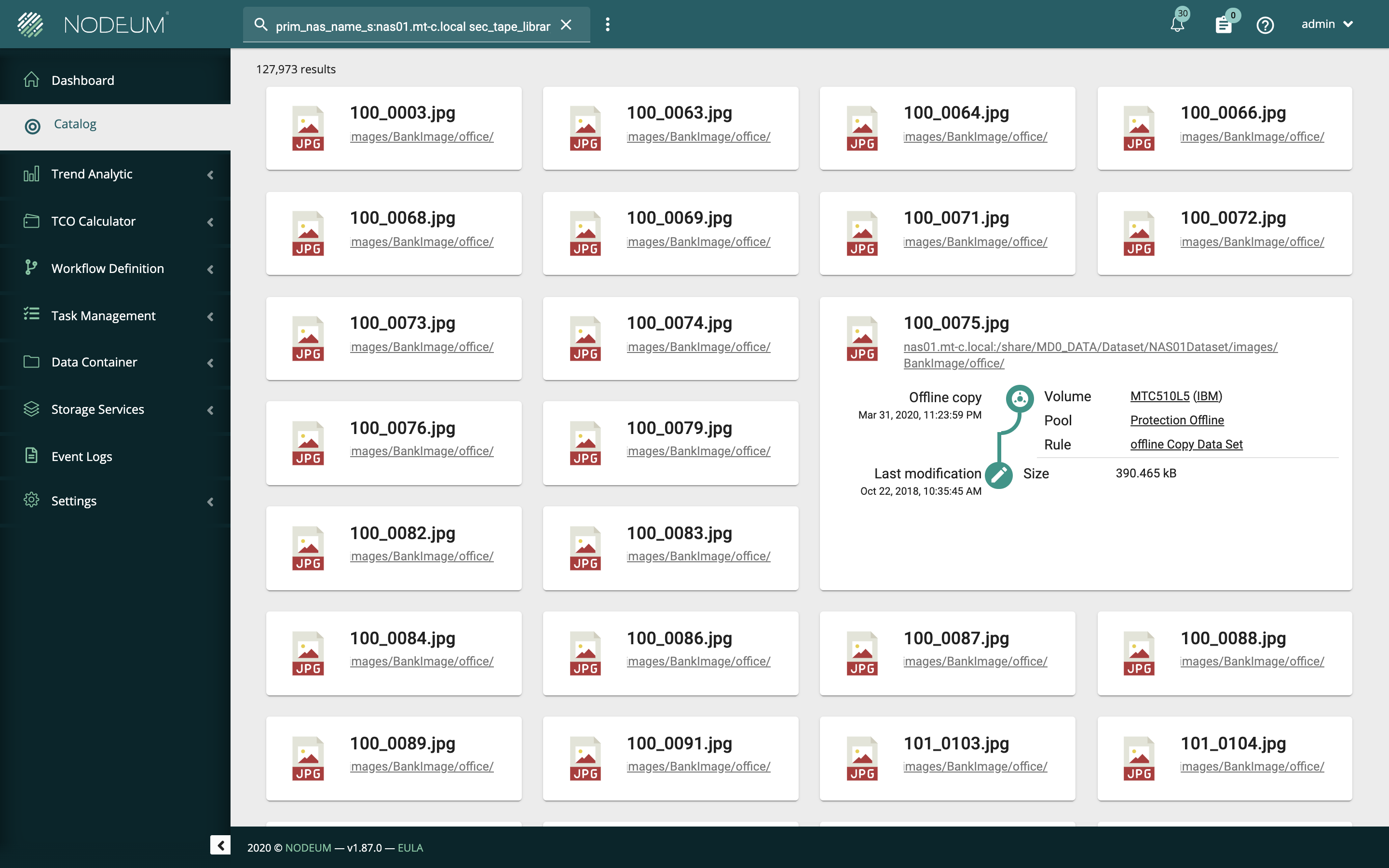The image size is (1389, 868).
Task: Expand the Storage Services chevron
Action: (210, 410)
